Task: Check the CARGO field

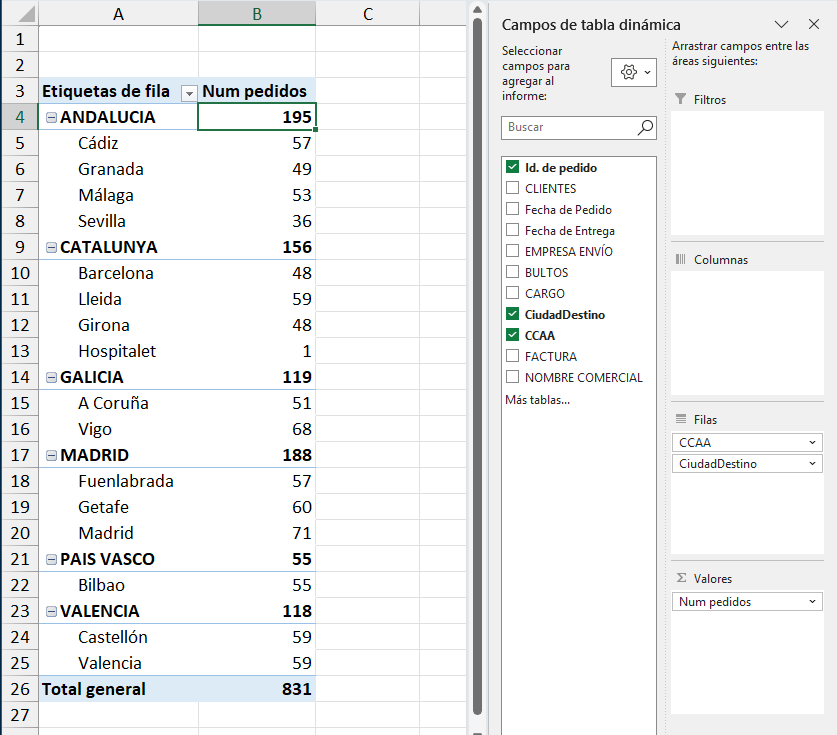Action: [x=512, y=293]
